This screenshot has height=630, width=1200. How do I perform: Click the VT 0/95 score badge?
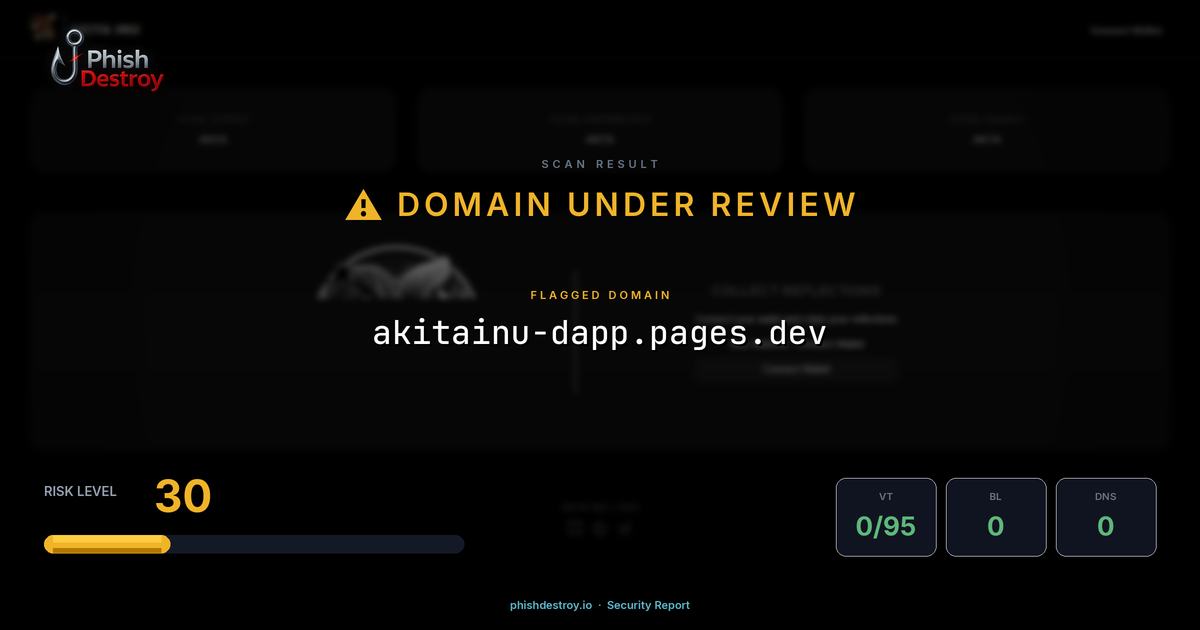click(x=886, y=517)
